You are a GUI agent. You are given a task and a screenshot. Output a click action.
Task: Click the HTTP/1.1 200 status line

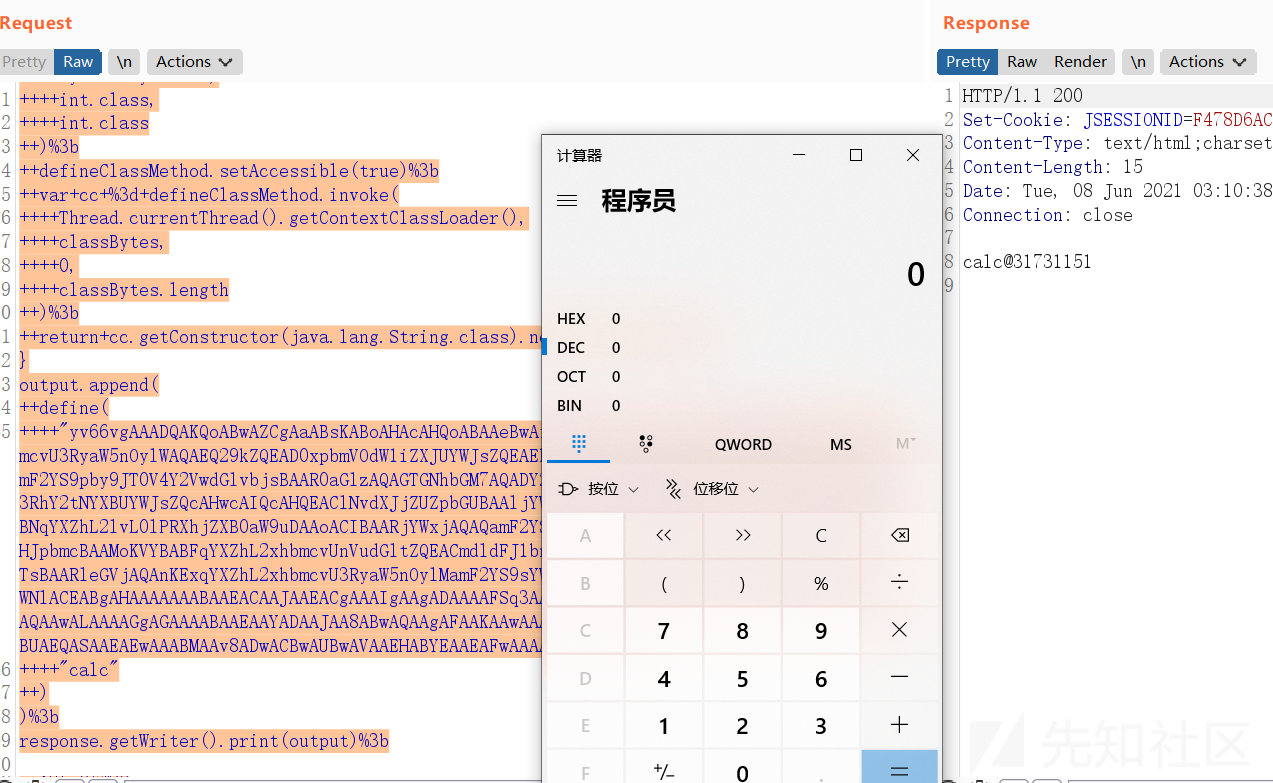pos(1022,96)
